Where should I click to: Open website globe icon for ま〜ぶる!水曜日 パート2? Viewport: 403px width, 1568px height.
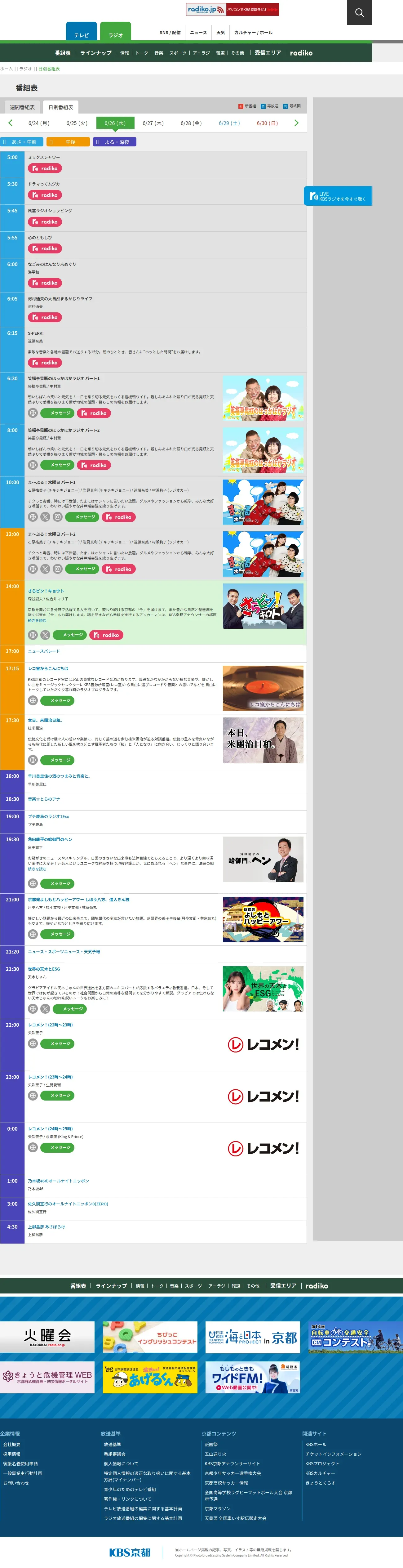tap(33, 569)
